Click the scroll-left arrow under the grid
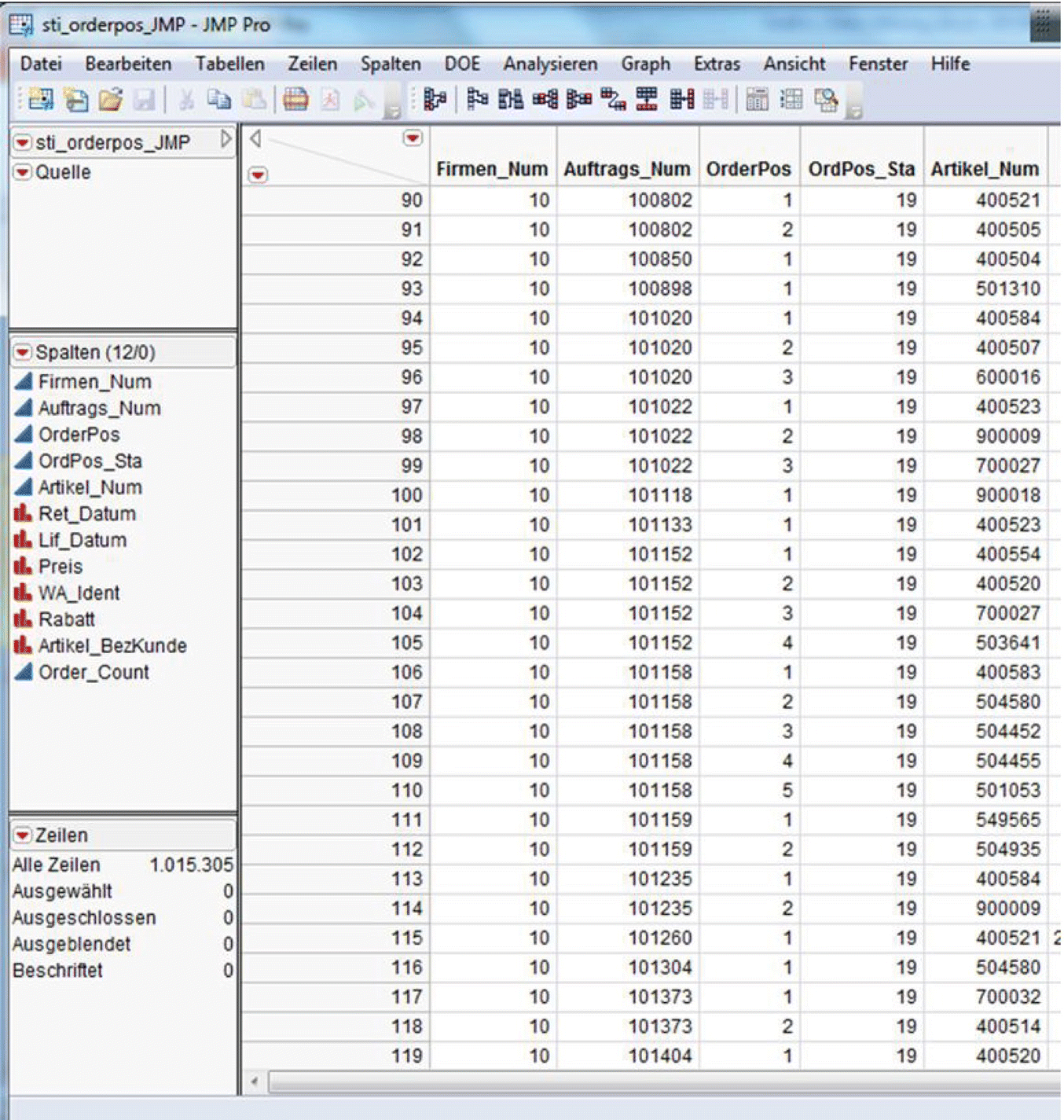1064x1120 pixels. (255, 1082)
